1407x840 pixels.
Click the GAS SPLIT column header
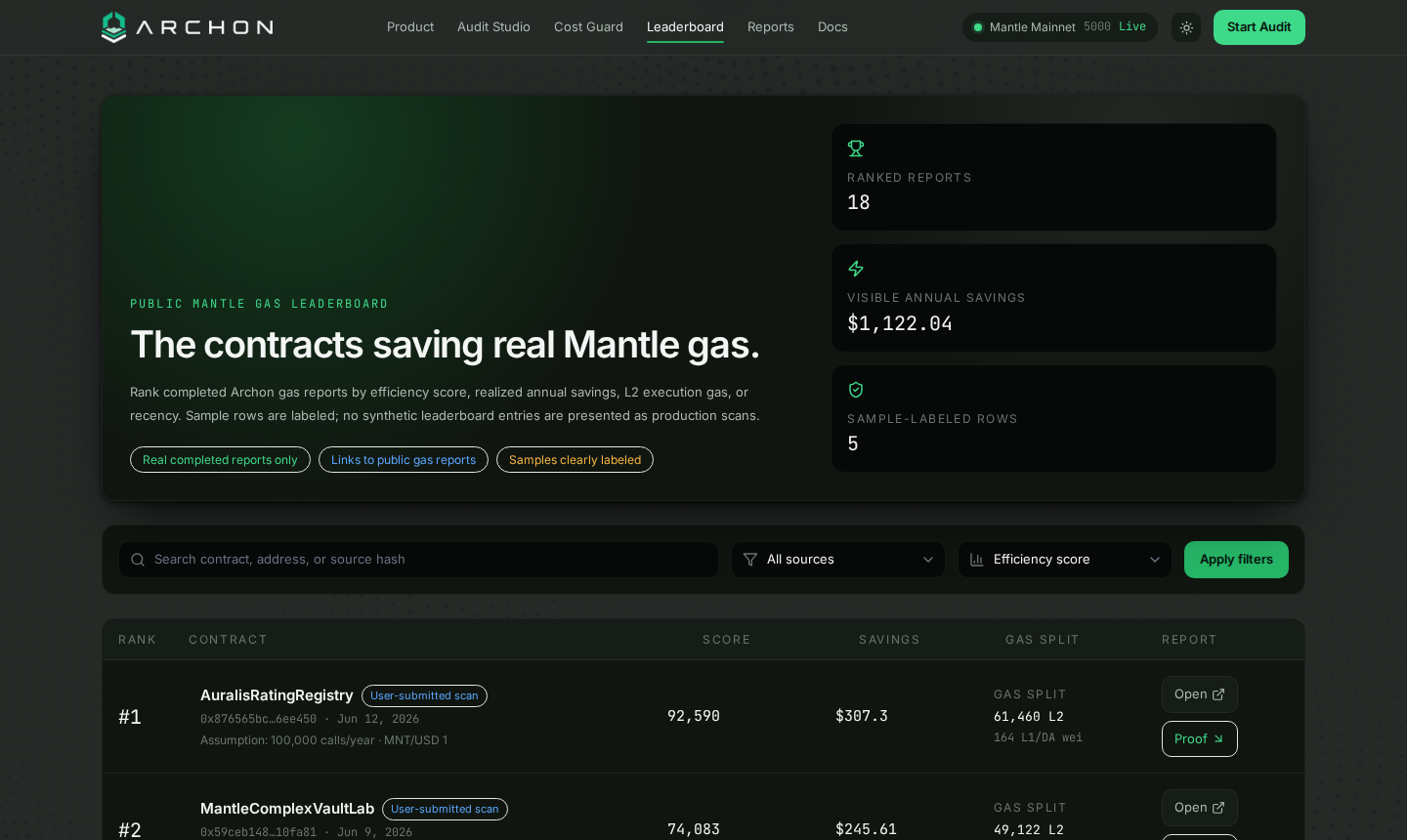[1043, 640]
